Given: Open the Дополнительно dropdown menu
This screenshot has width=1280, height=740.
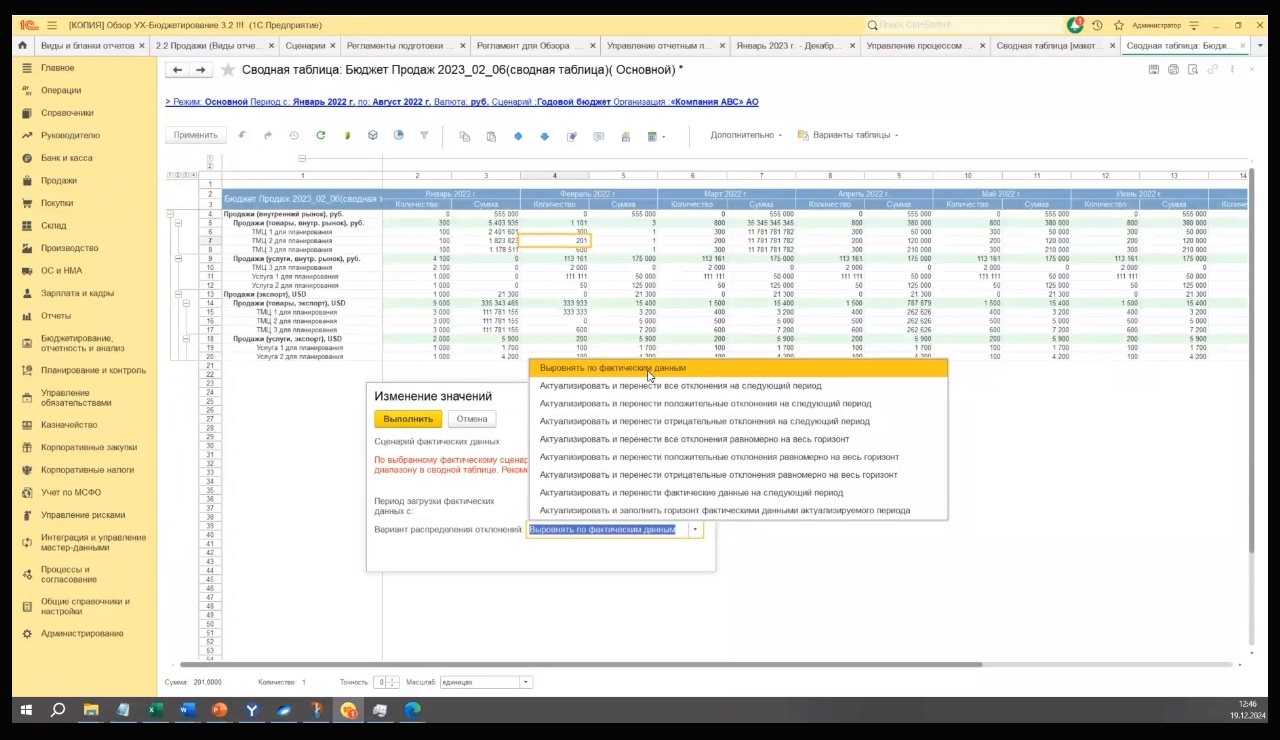Looking at the screenshot, I should [x=745, y=135].
